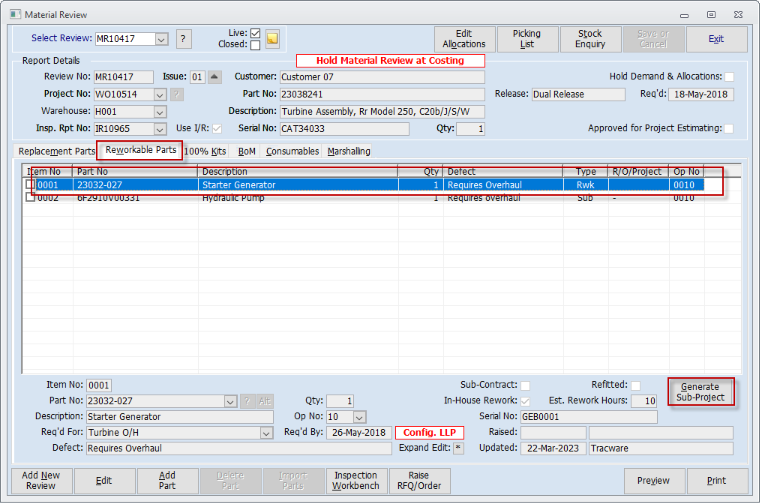Click the question mark beside bottom Part No field

(247, 401)
